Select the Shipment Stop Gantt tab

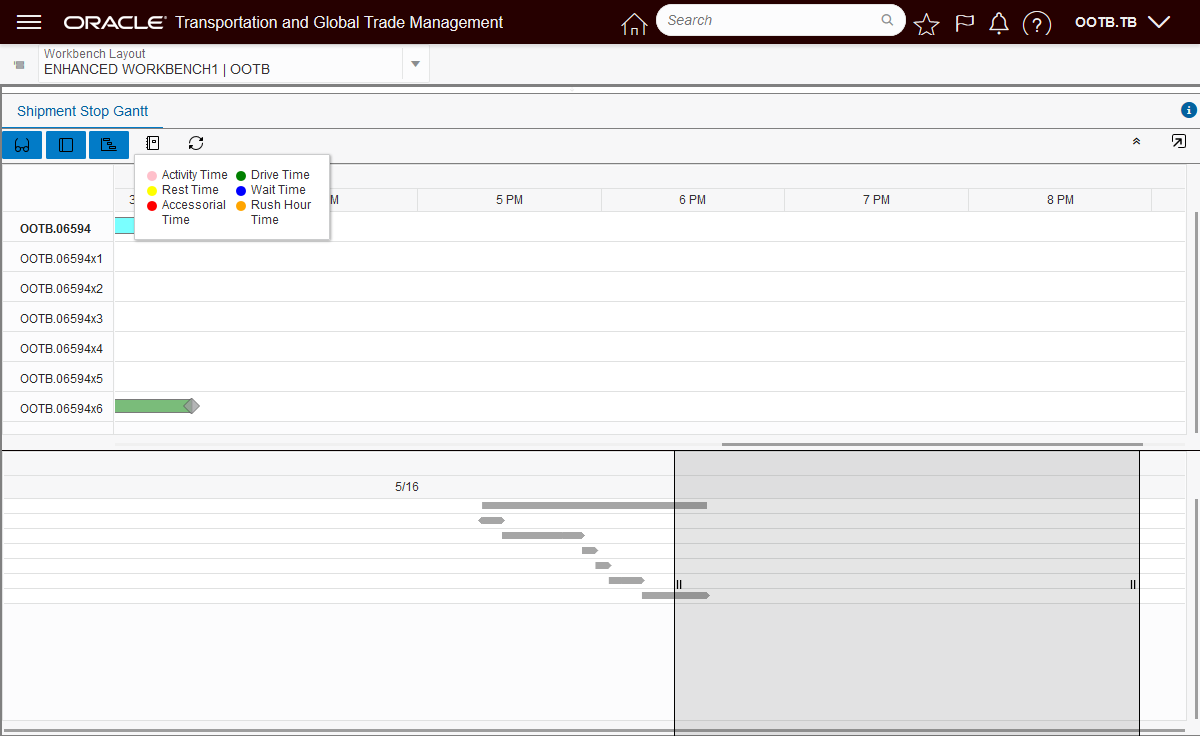tap(82, 111)
